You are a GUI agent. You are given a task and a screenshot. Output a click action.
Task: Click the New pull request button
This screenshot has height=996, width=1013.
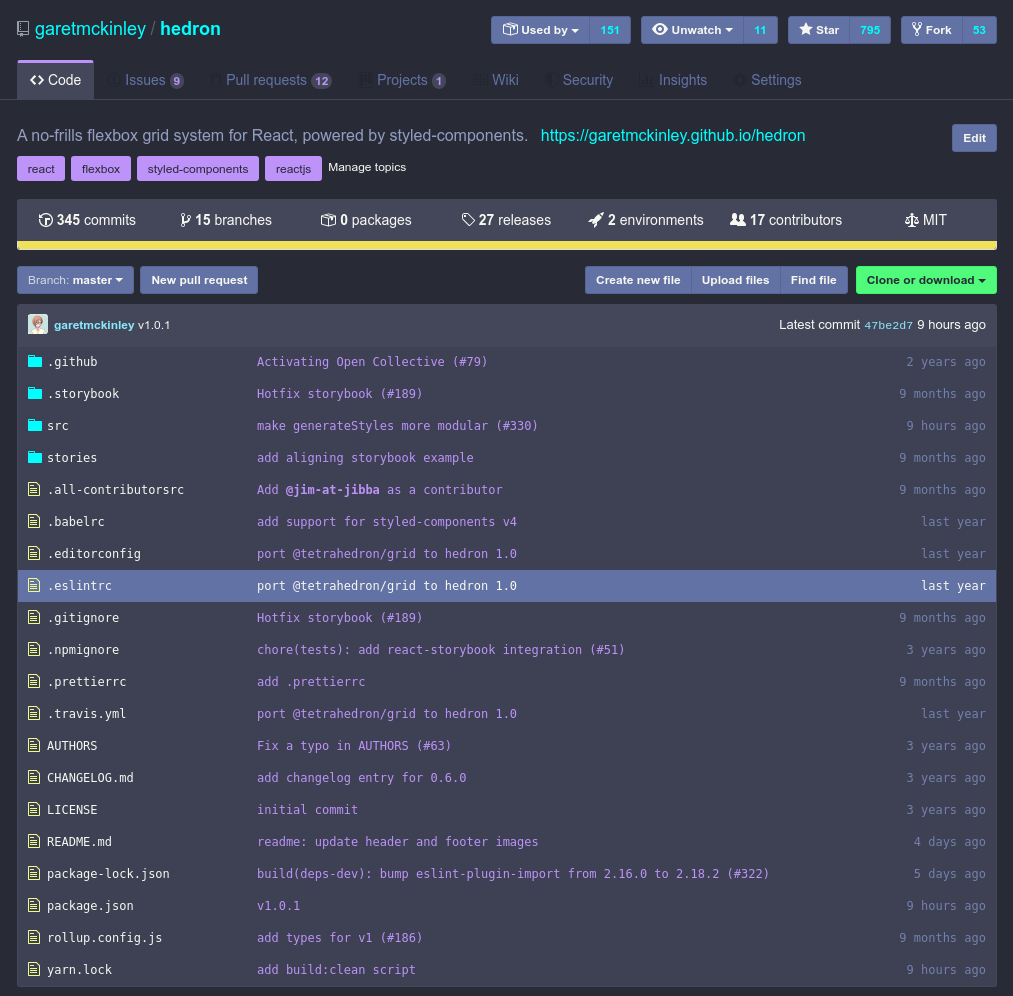(199, 280)
